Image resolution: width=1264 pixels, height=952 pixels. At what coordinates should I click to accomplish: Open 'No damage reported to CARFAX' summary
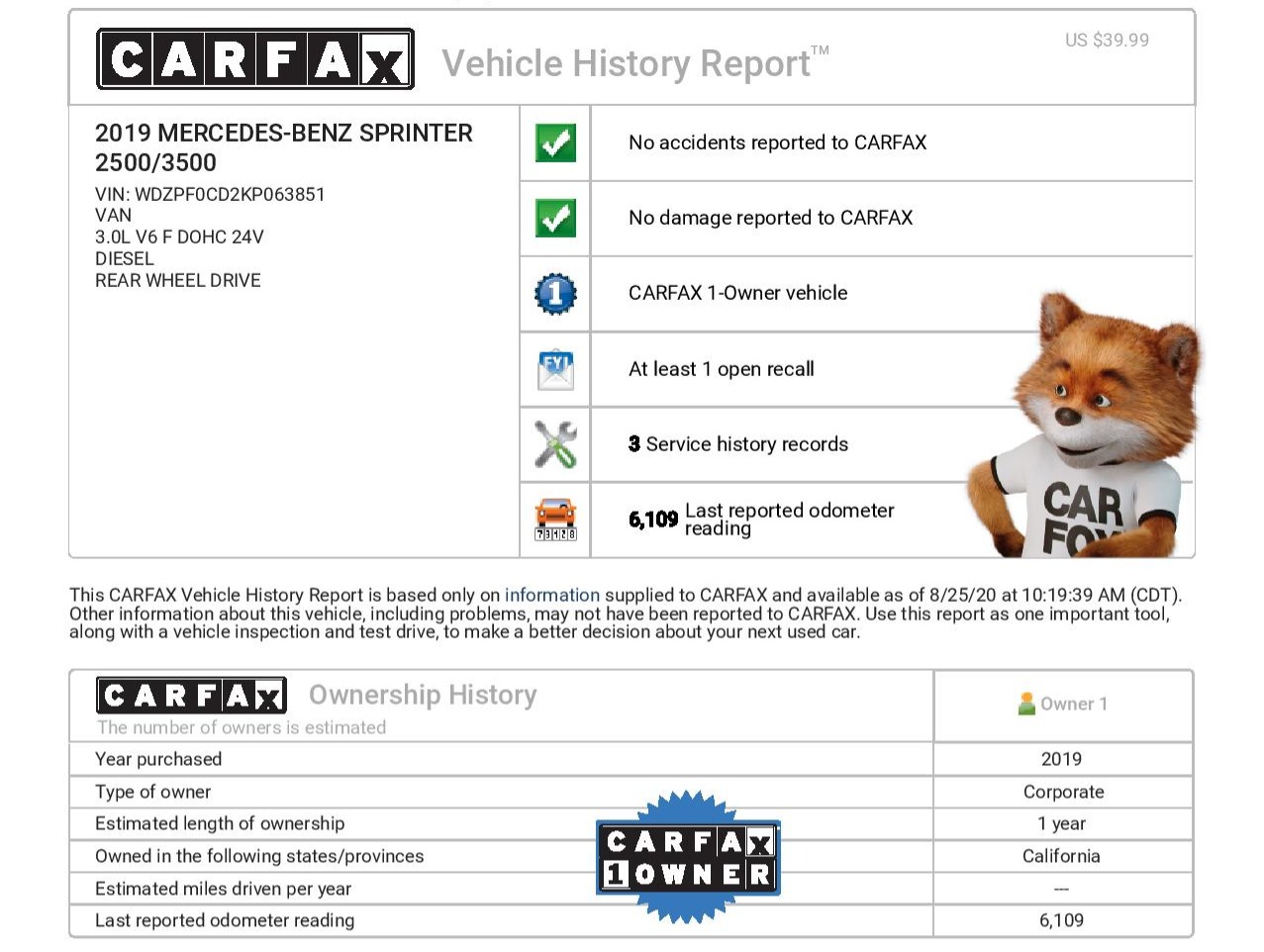pos(771,218)
